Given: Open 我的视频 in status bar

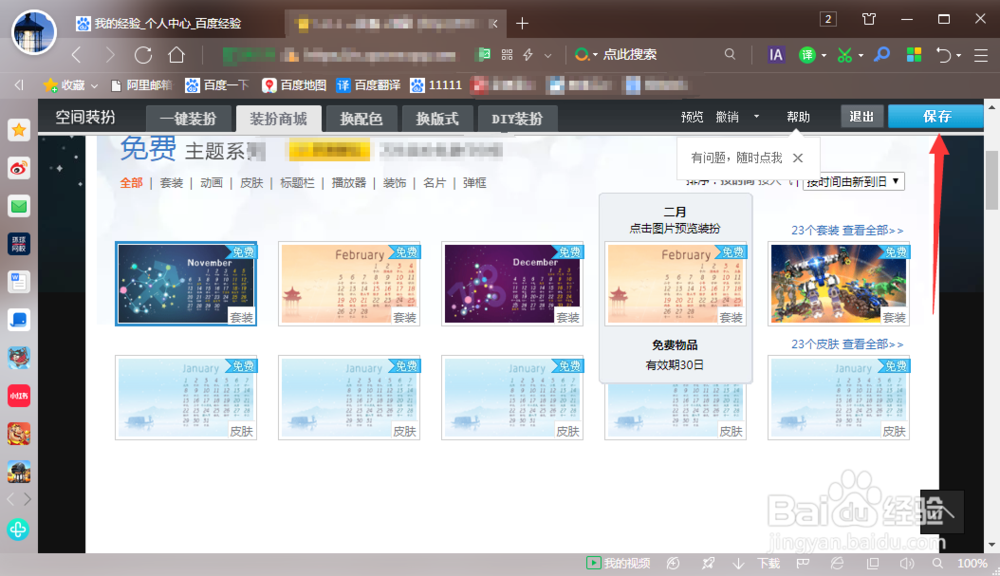Looking at the screenshot, I should pos(618,563).
